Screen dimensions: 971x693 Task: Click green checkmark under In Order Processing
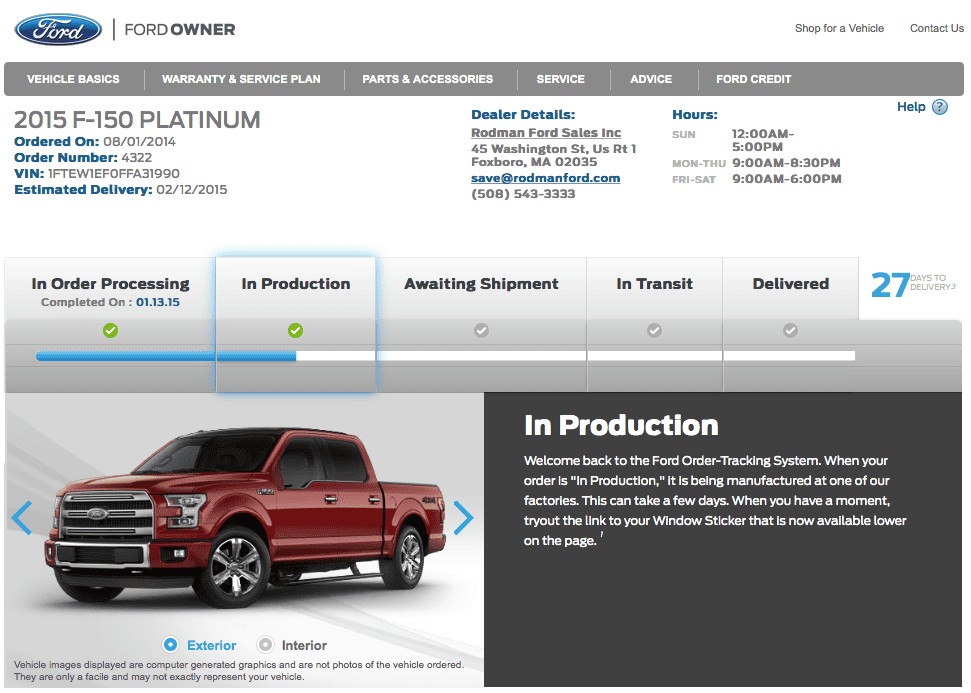[110, 331]
